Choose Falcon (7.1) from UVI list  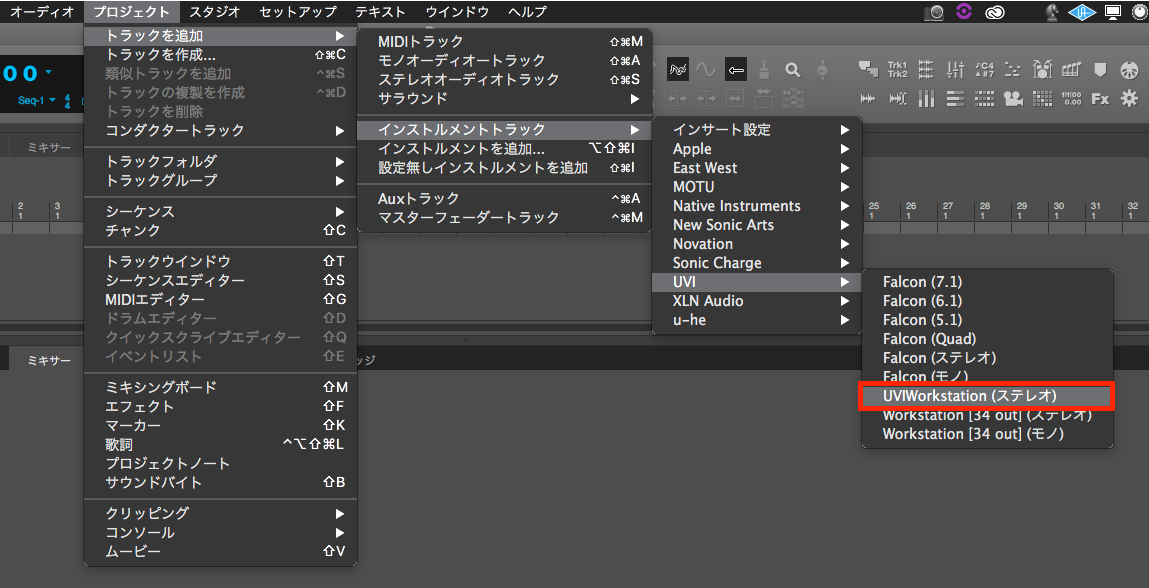tap(987, 282)
